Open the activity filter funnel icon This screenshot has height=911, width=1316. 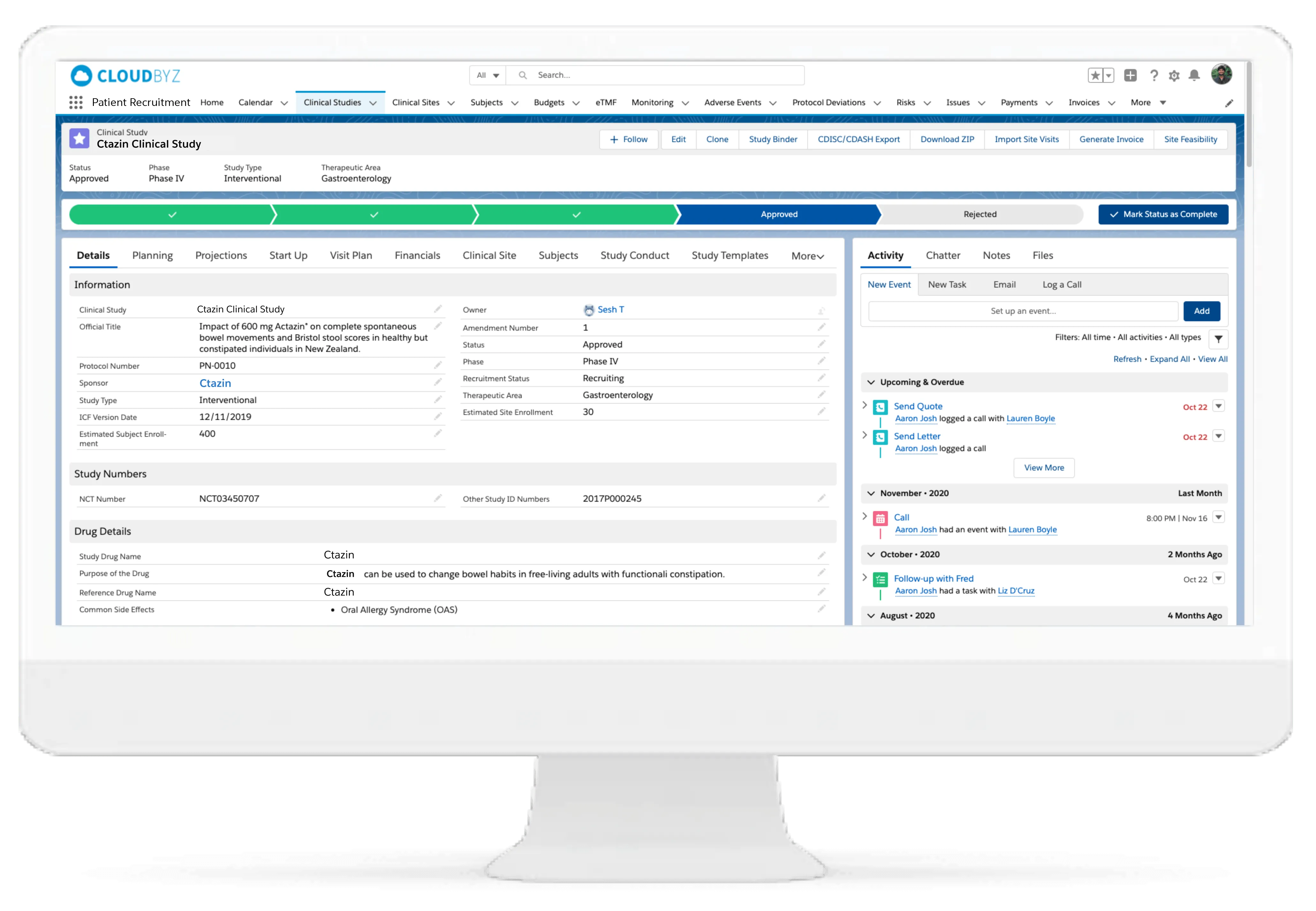point(1218,339)
